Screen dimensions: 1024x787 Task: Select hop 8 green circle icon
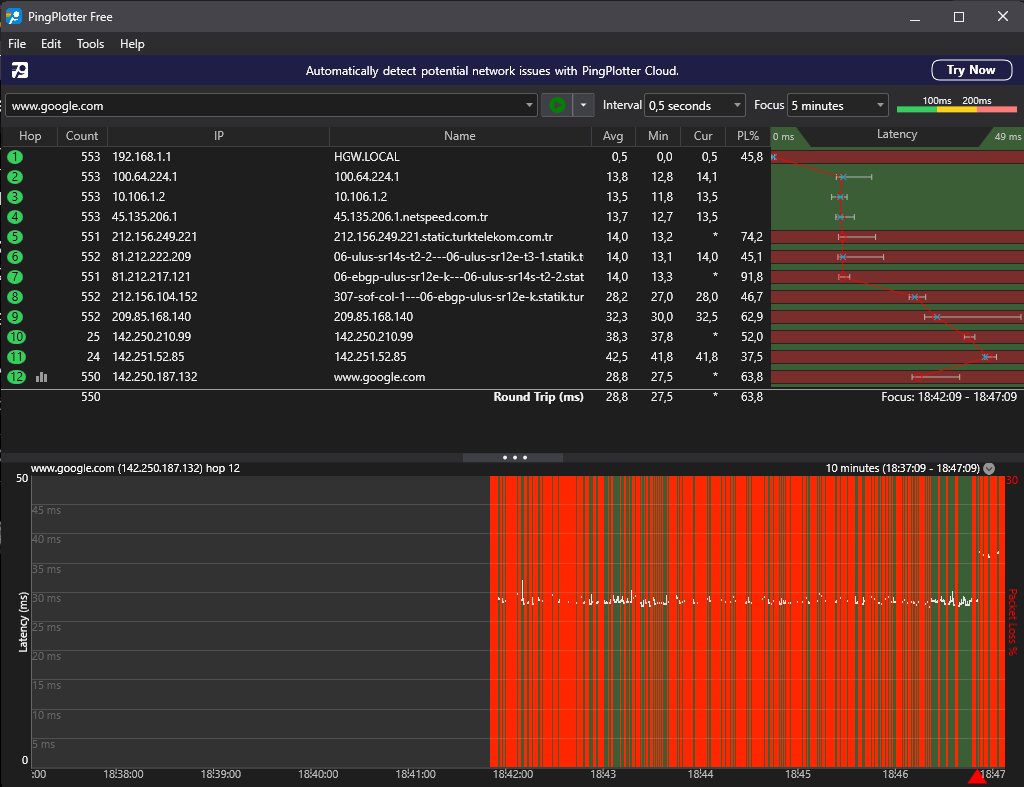[15, 297]
